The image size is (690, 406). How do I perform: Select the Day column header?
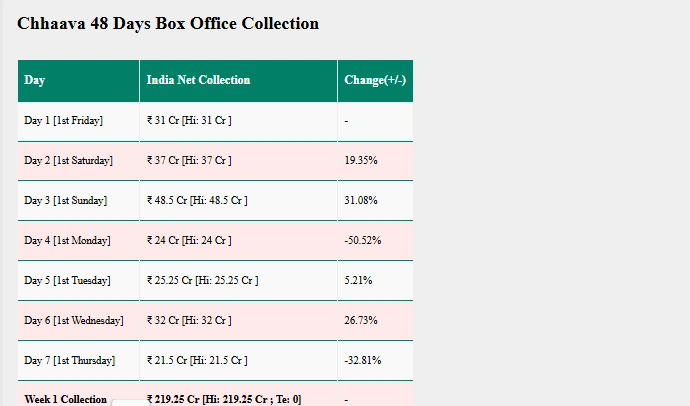[x=78, y=81]
